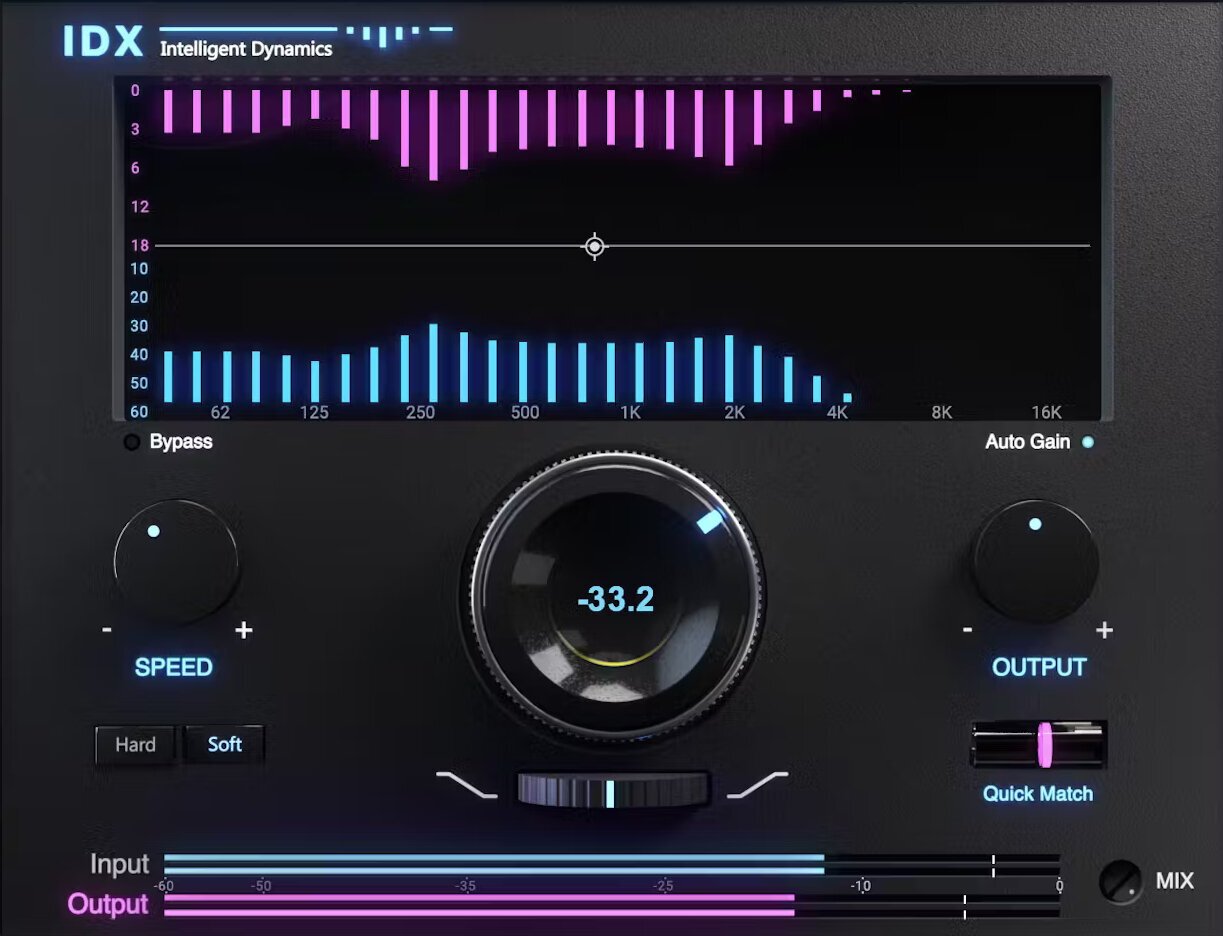Viewport: 1223px width, 936px height.
Task: Click the OUTPUT plus sign
Action: click(1104, 630)
